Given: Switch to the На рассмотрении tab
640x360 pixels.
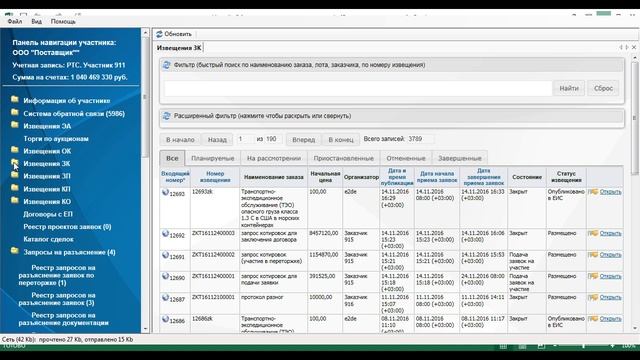Looking at the screenshot, I should 273,158.
